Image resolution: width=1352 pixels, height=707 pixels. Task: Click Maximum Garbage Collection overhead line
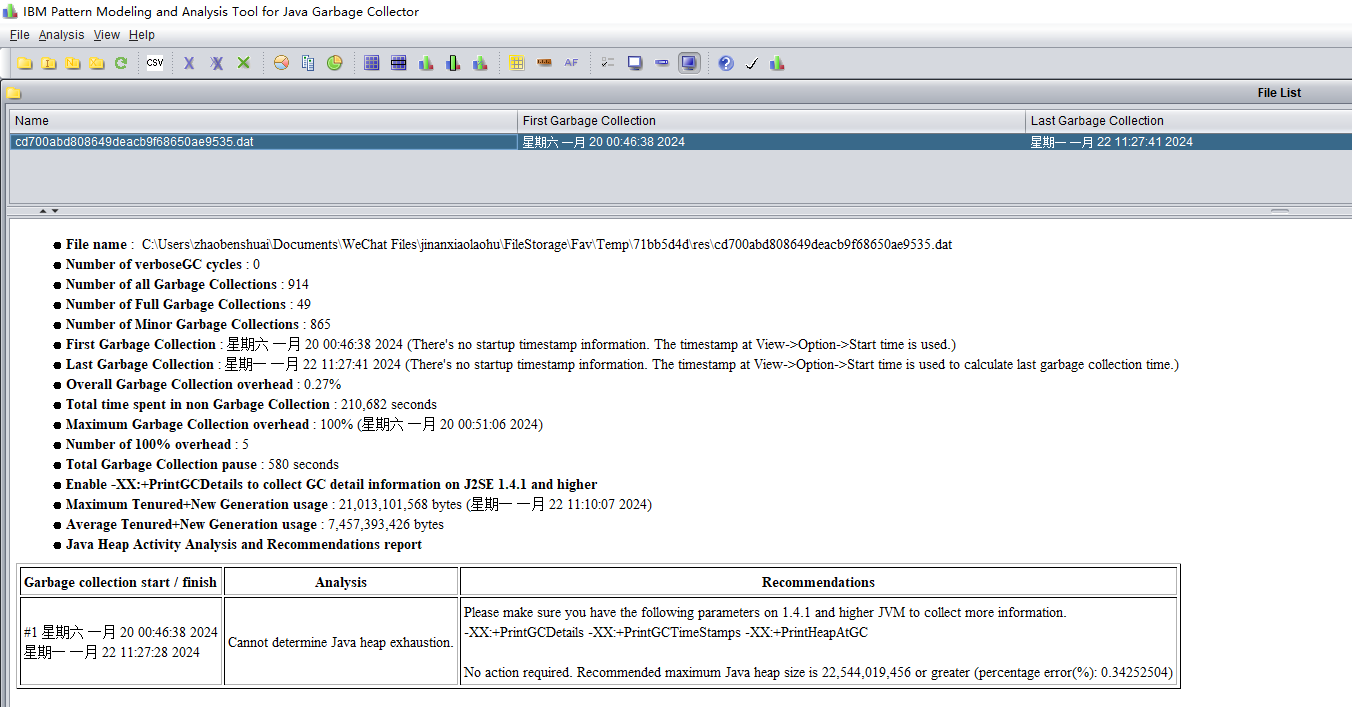(304, 424)
